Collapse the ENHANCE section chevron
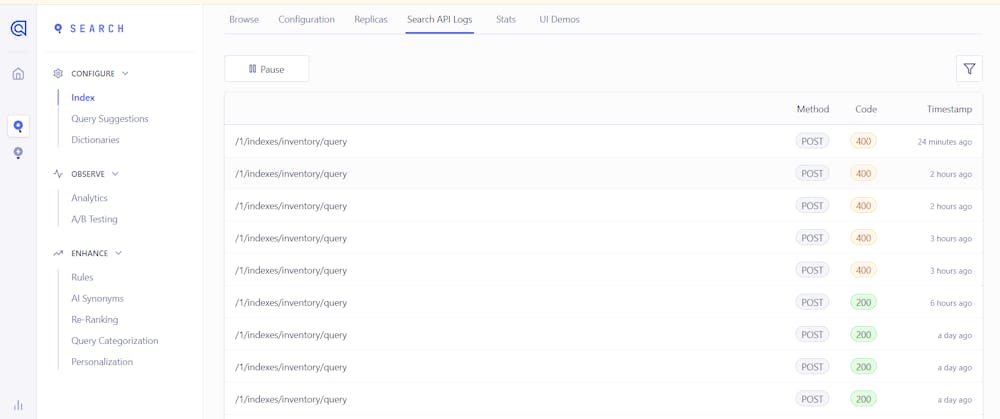1000x419 pixels. click(119, 253)
